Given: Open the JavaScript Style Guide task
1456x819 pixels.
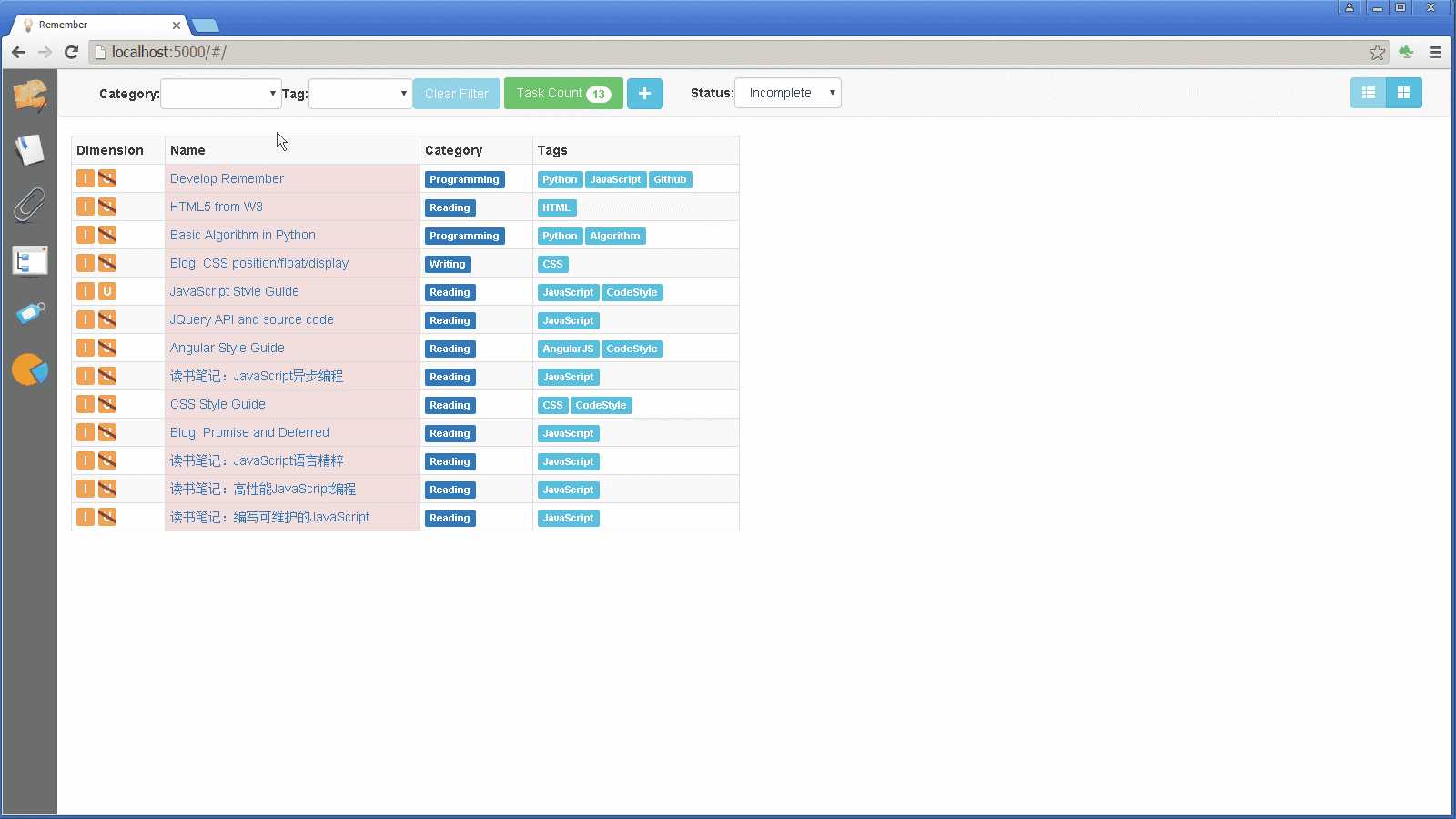Looking at the screenshot, I should click(235, 291).
